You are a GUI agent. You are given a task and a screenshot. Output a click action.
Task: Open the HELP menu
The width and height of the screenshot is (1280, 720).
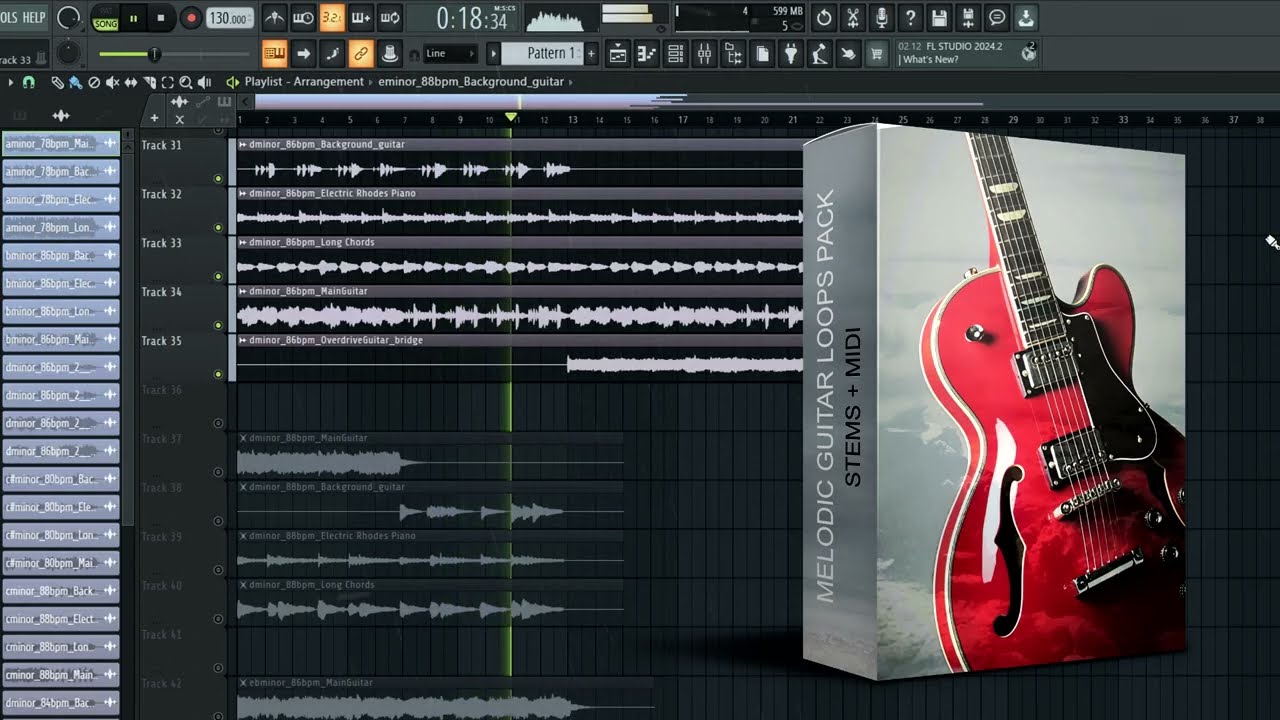tap(34, 17)
